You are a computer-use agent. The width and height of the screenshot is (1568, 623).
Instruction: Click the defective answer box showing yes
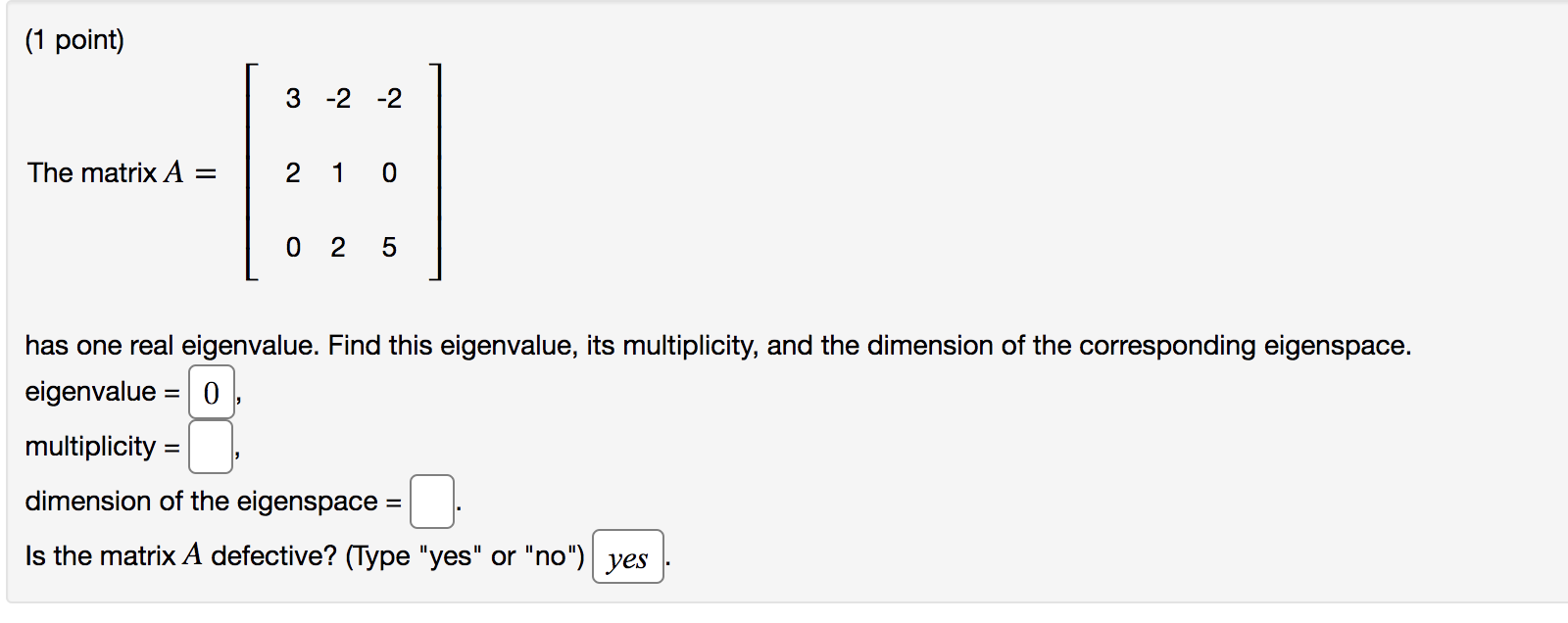click(x=627, y=556)
